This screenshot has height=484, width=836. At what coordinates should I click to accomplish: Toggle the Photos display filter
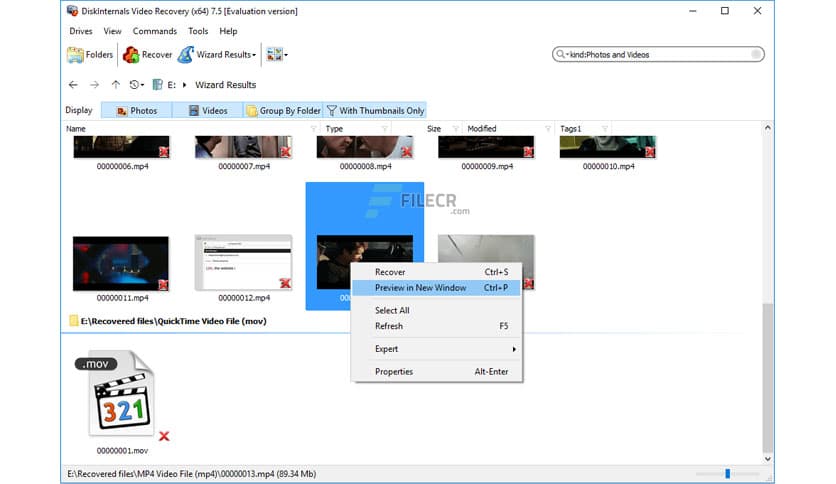coord(136,110)
